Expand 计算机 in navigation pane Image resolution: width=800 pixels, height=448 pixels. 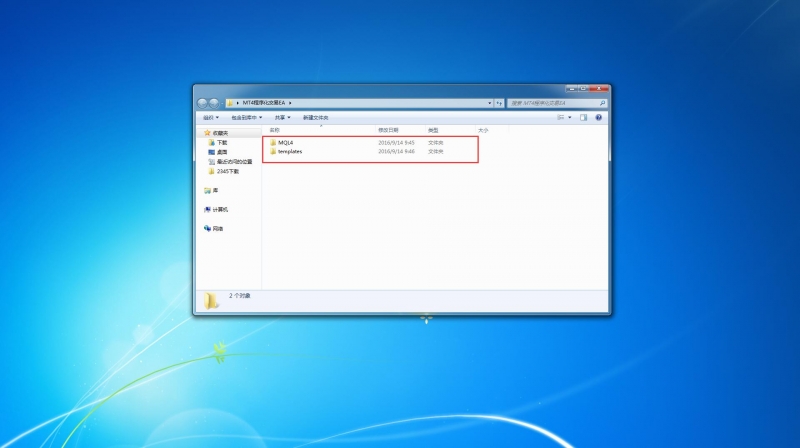pyautogui.click(x=219, y=209)
